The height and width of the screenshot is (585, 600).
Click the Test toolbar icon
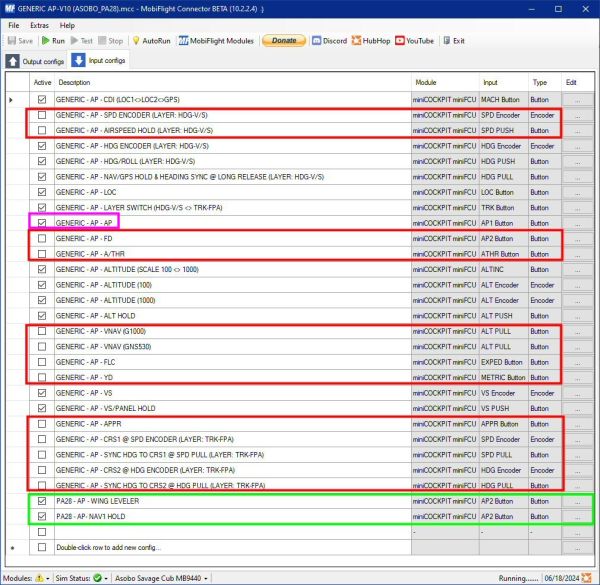[x=74, y=41]
